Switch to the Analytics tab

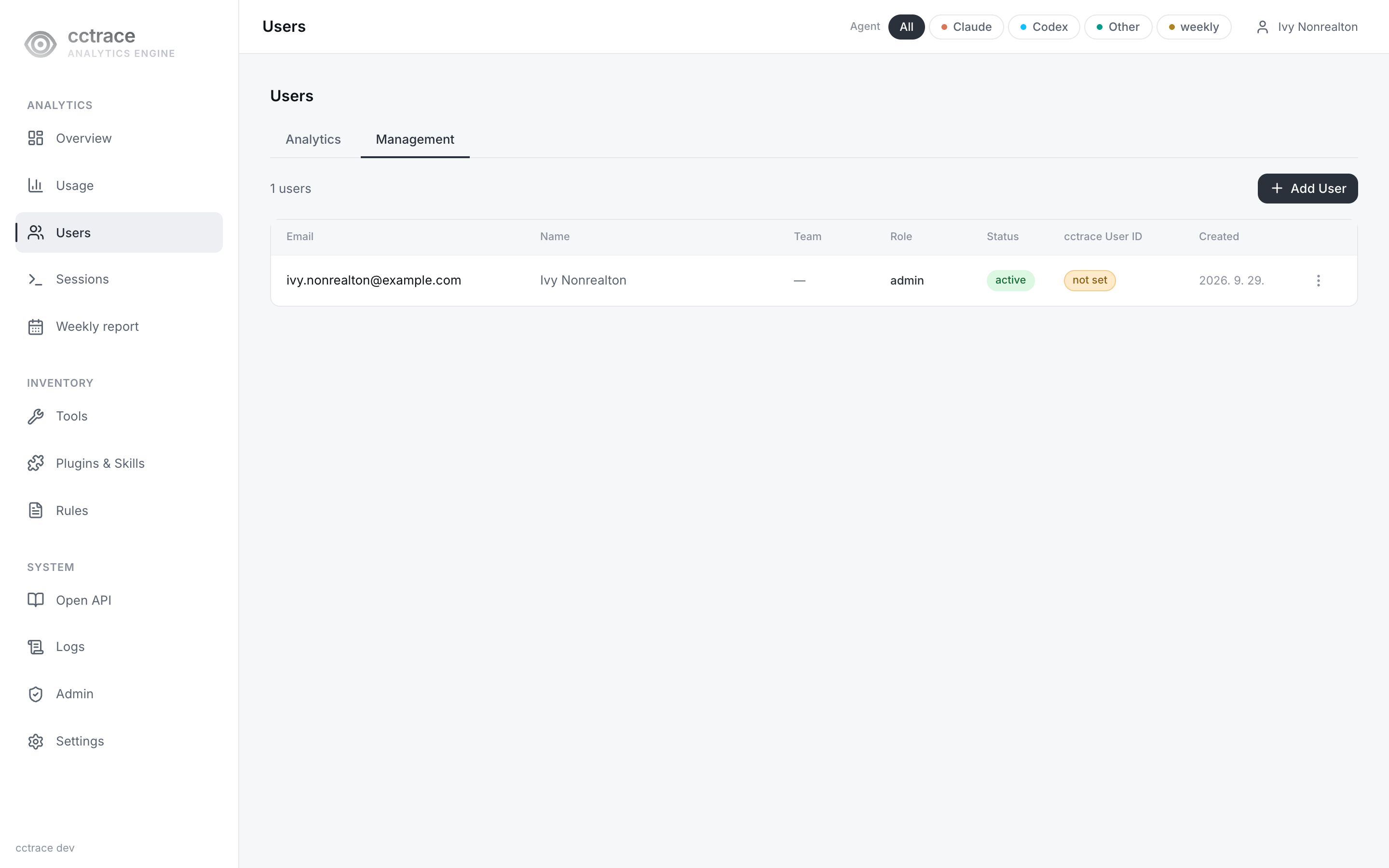click(x=313, y=139)
